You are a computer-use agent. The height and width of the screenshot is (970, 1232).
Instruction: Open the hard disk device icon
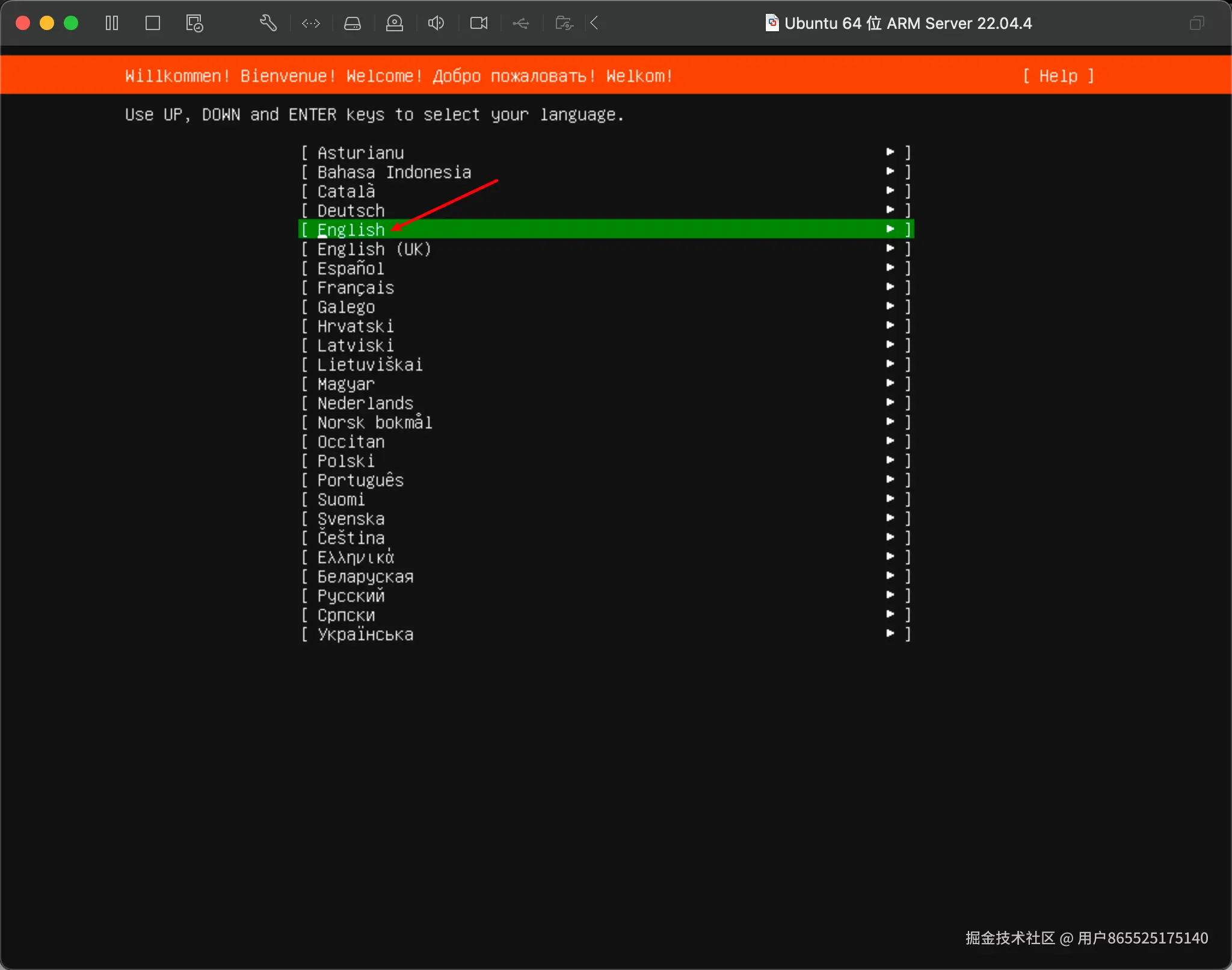point(353,23)
